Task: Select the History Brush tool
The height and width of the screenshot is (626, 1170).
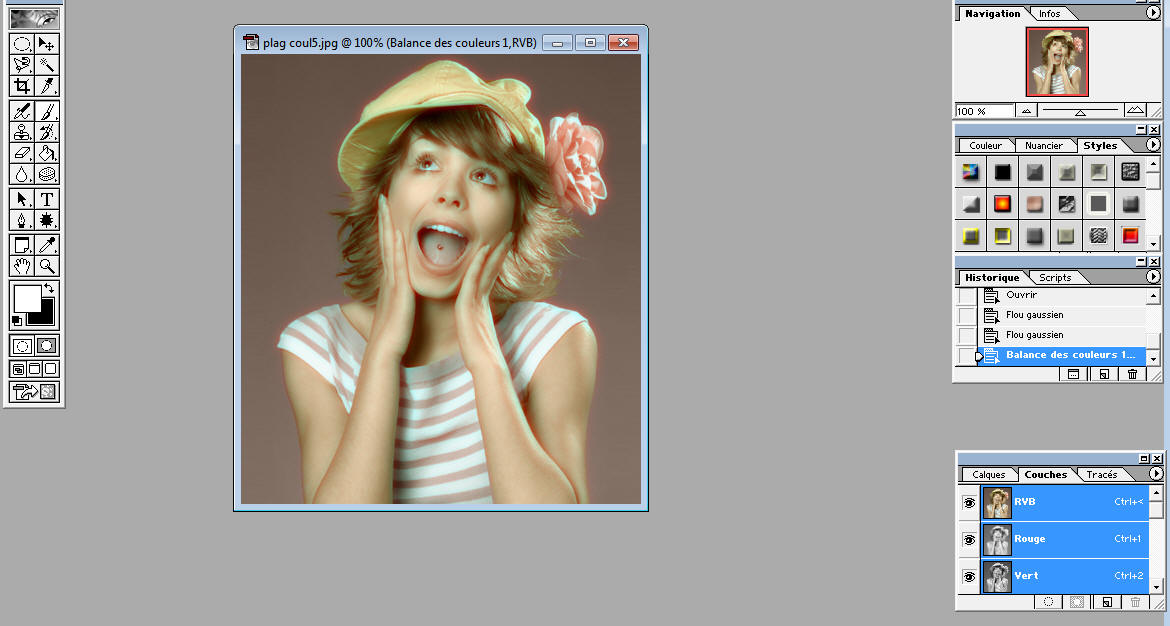Action: point(46,132)
